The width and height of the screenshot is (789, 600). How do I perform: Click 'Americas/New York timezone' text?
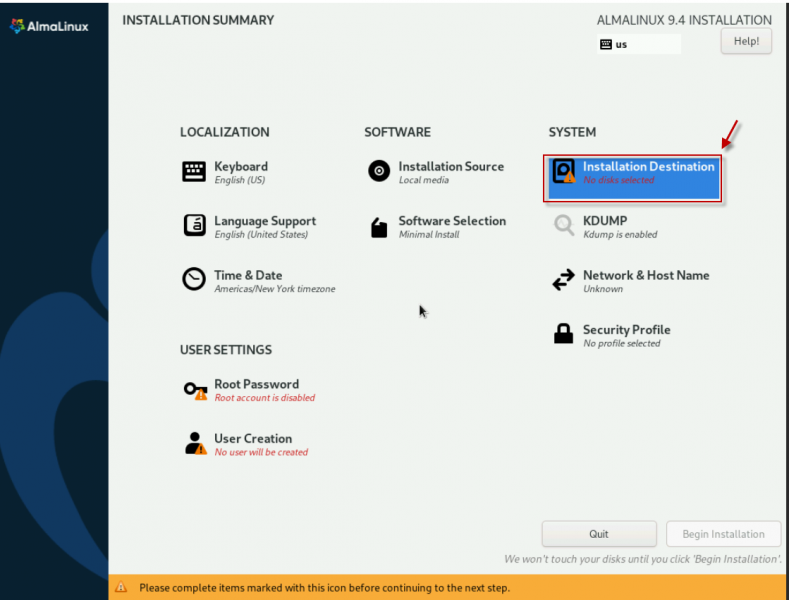tap(275, 289)
